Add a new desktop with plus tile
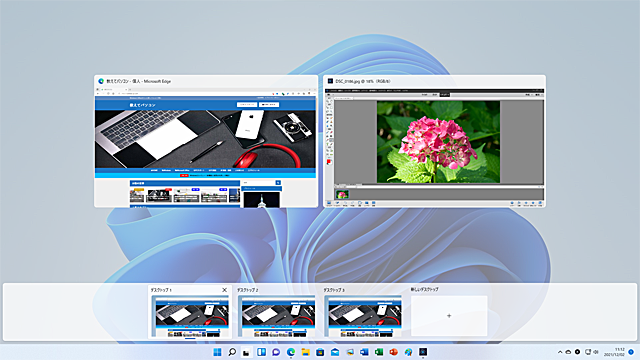Image resolution: width=640 pixels, height=360 pixels. (x=449, y=316)
